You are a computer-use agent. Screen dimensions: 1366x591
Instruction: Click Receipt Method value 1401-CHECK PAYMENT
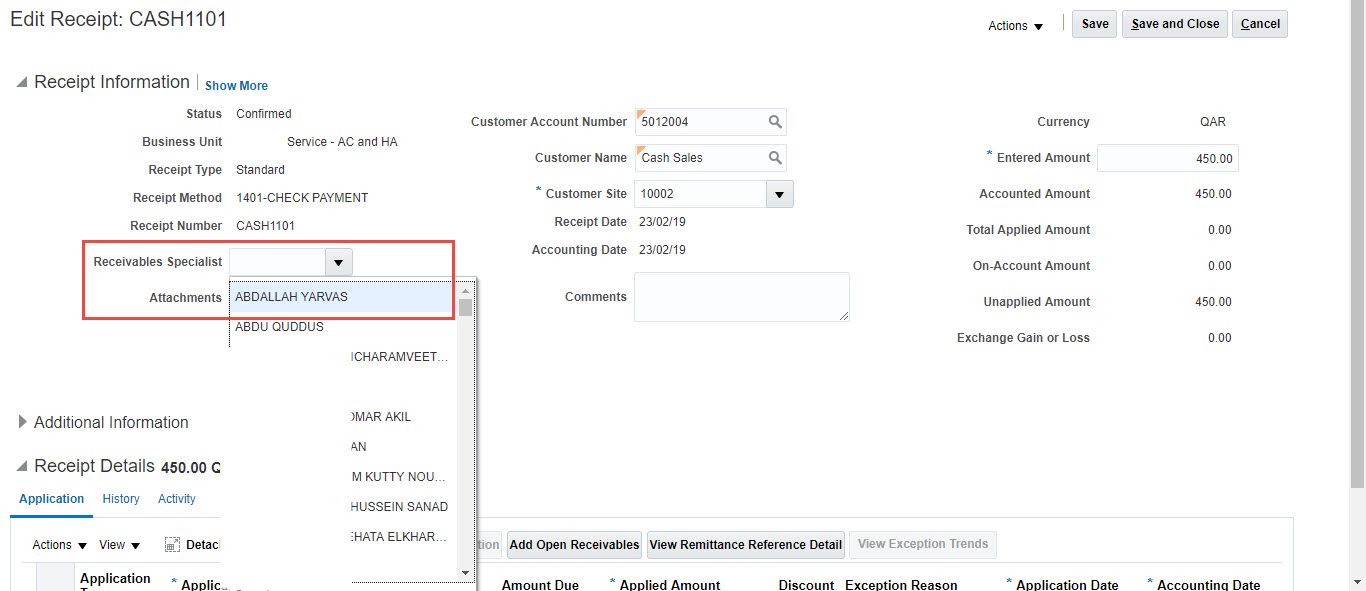pos(302,198)
